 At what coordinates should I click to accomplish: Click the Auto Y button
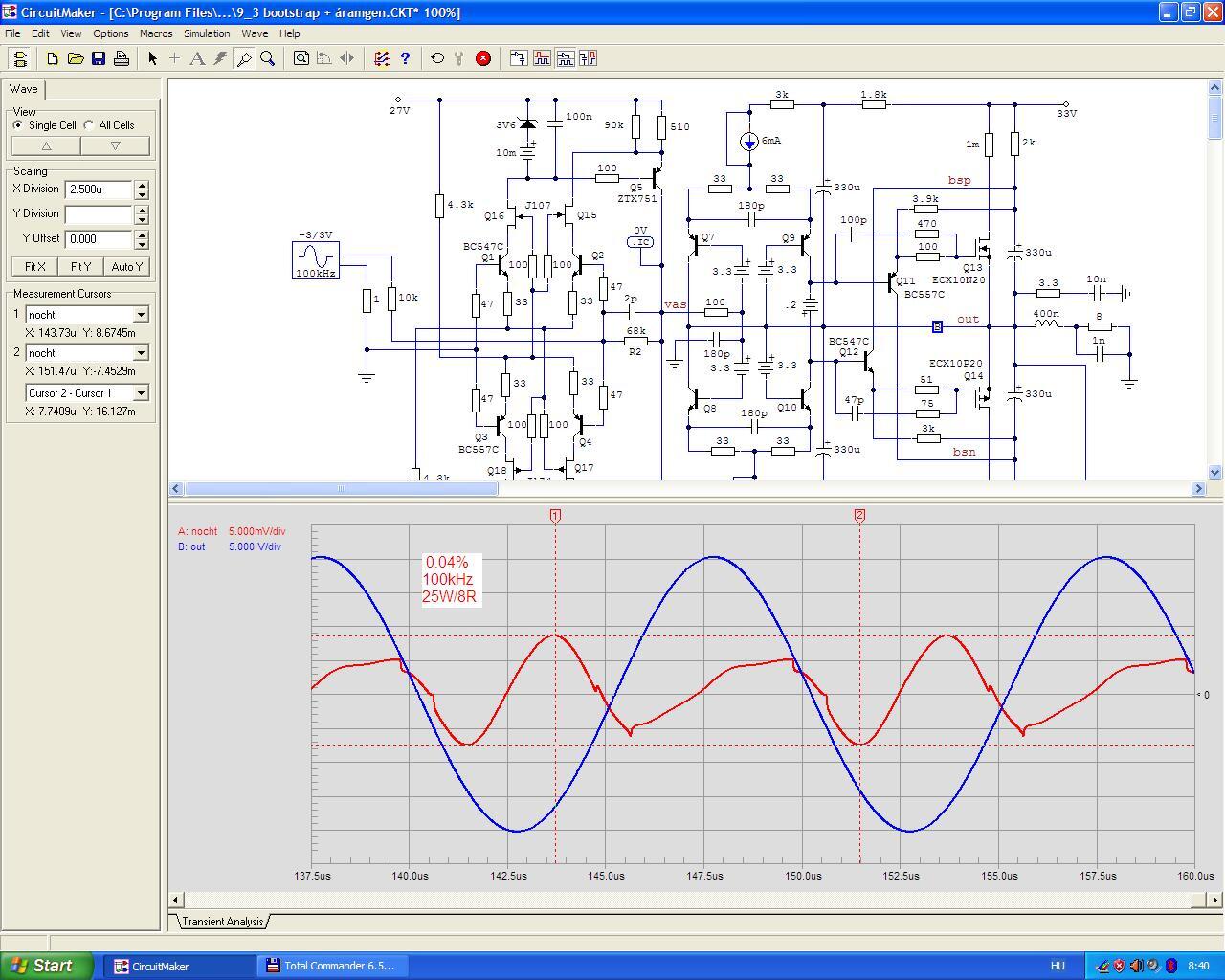127,267
